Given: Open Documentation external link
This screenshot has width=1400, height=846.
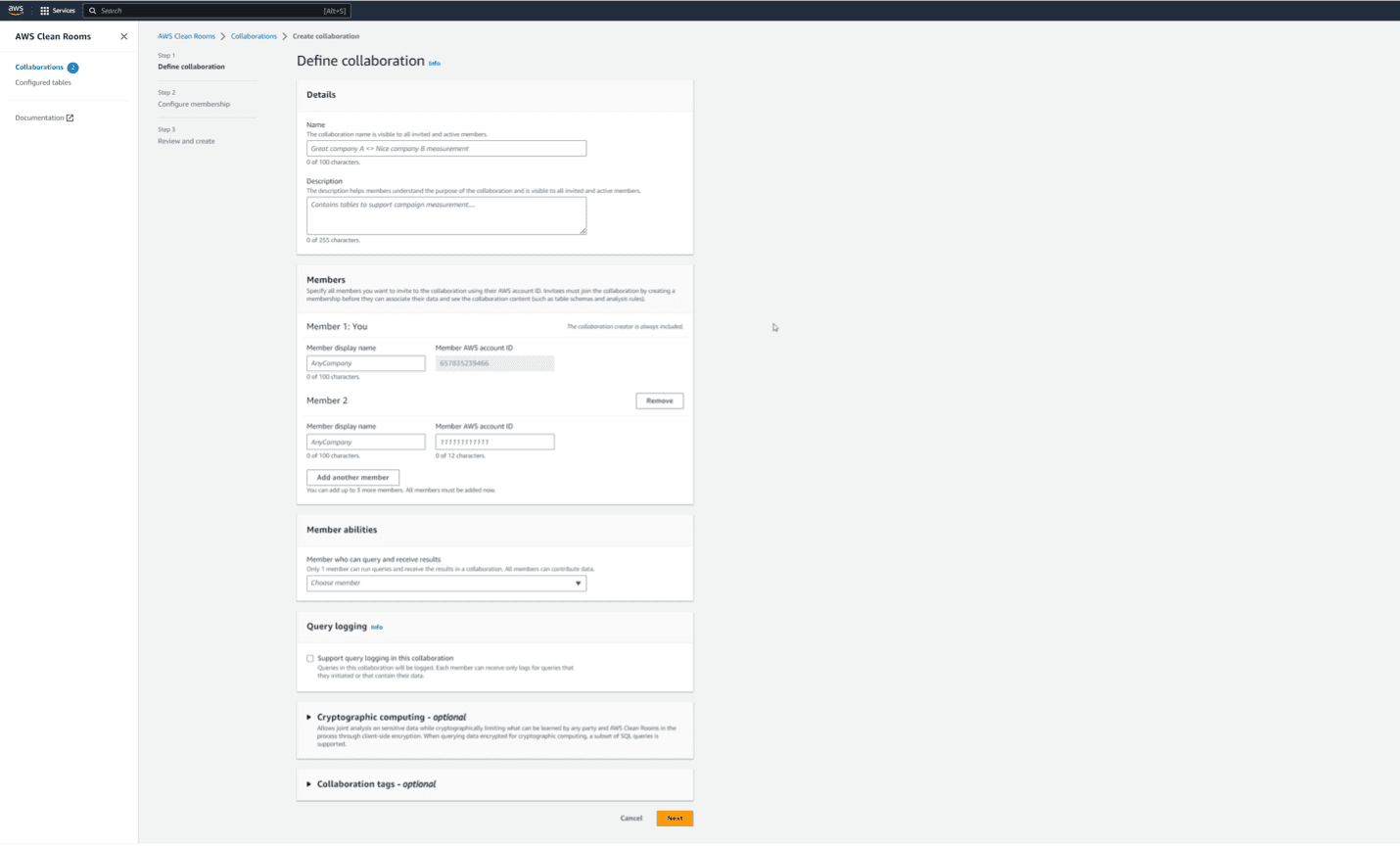Looking at the screenshot, I should pos(44,117).
